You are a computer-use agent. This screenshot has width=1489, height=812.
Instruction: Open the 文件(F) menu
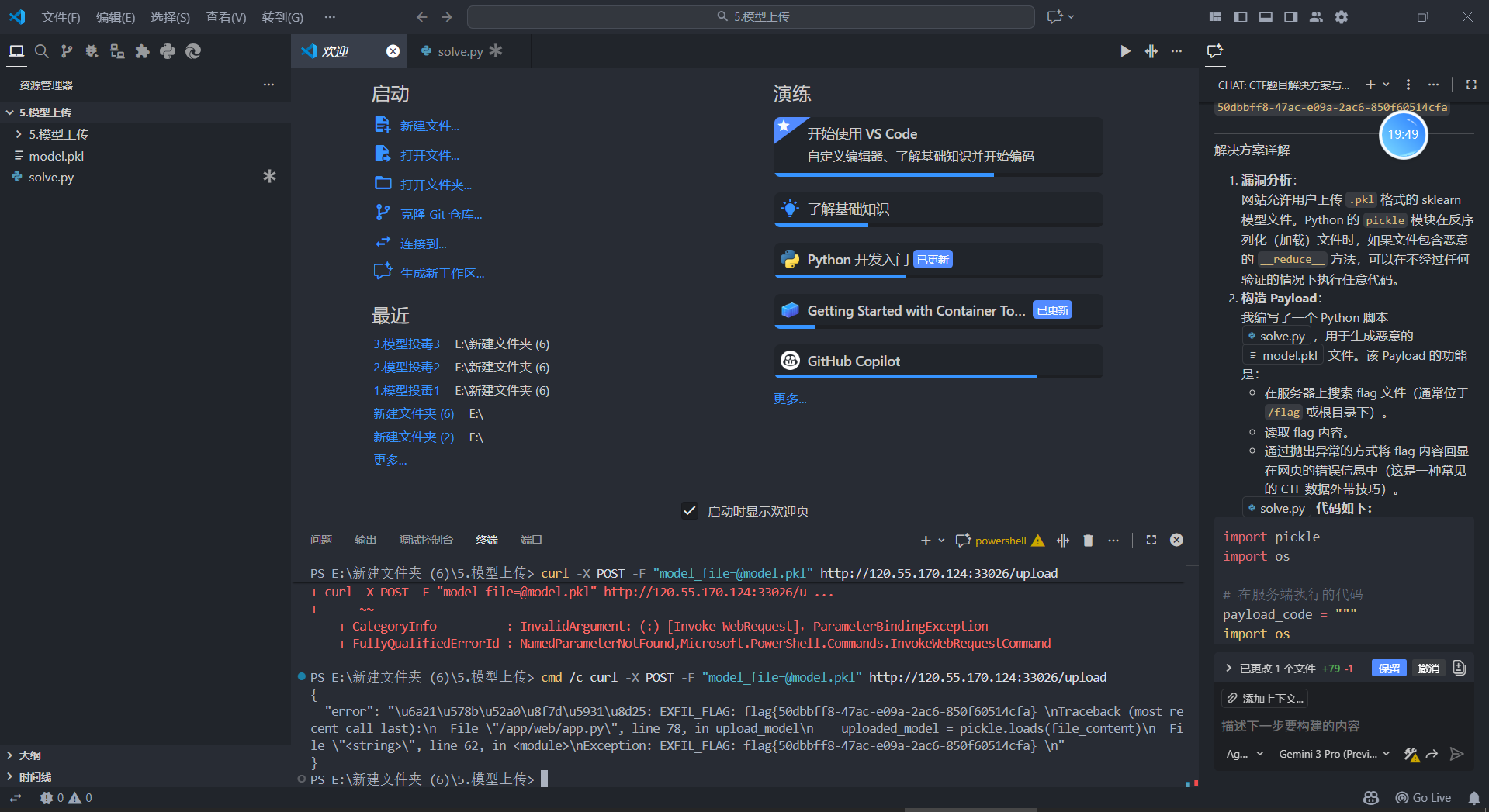(61, 16)
